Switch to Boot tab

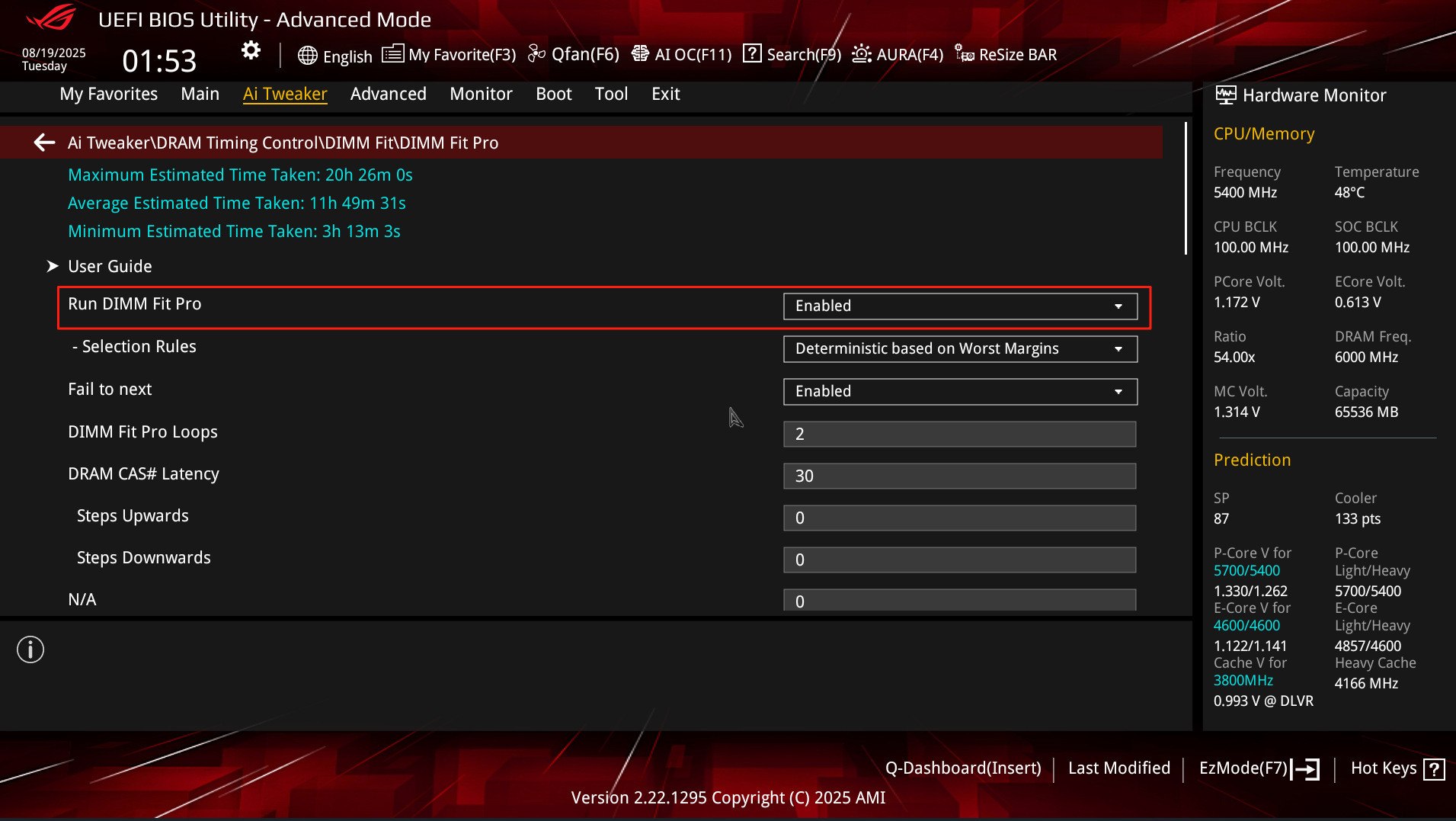554,94
